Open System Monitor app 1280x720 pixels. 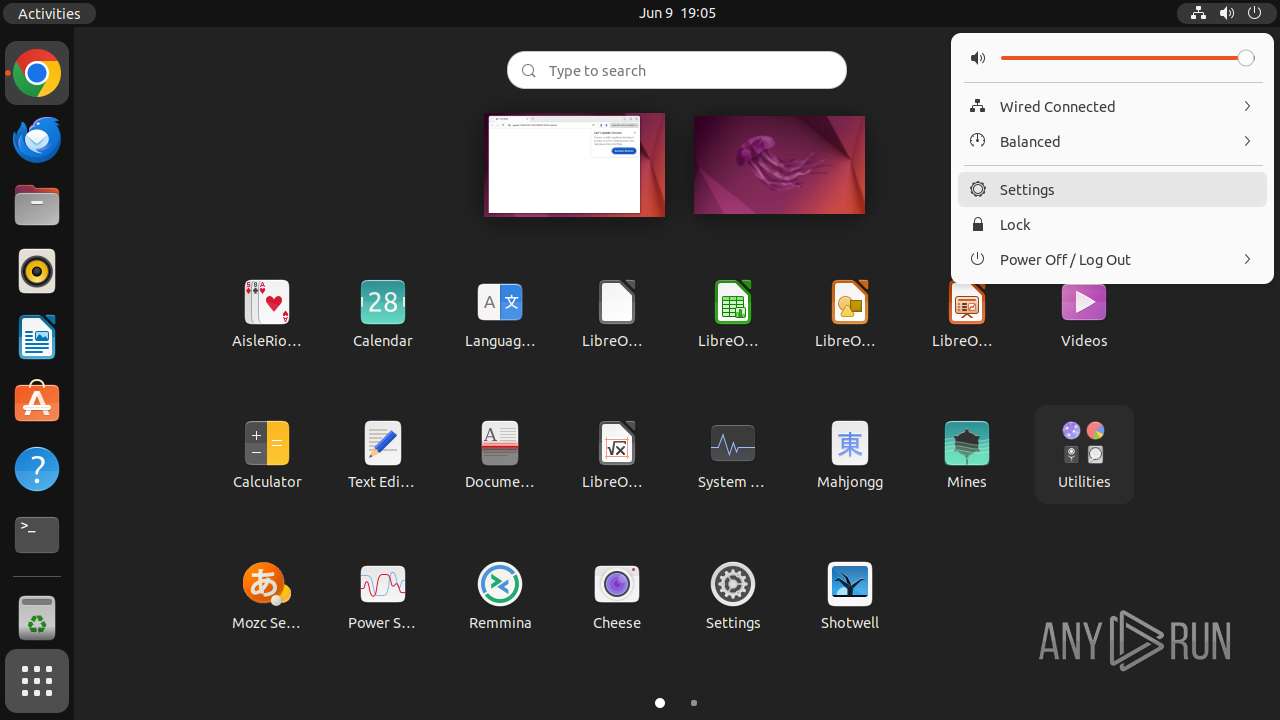[733, 455]
